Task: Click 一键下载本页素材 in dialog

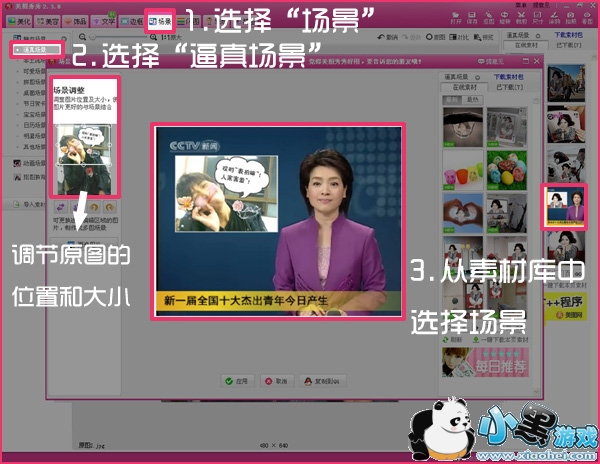Action: pos(500,340)
